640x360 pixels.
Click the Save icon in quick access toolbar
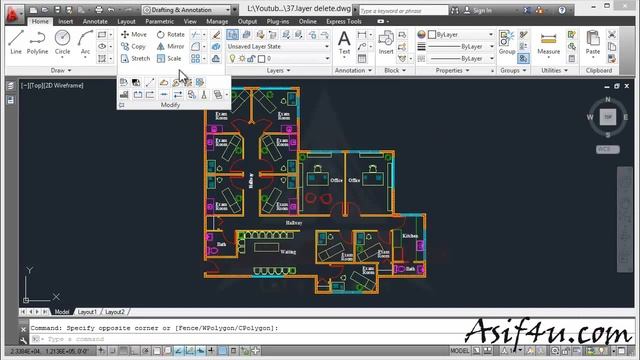click(58, 10)
